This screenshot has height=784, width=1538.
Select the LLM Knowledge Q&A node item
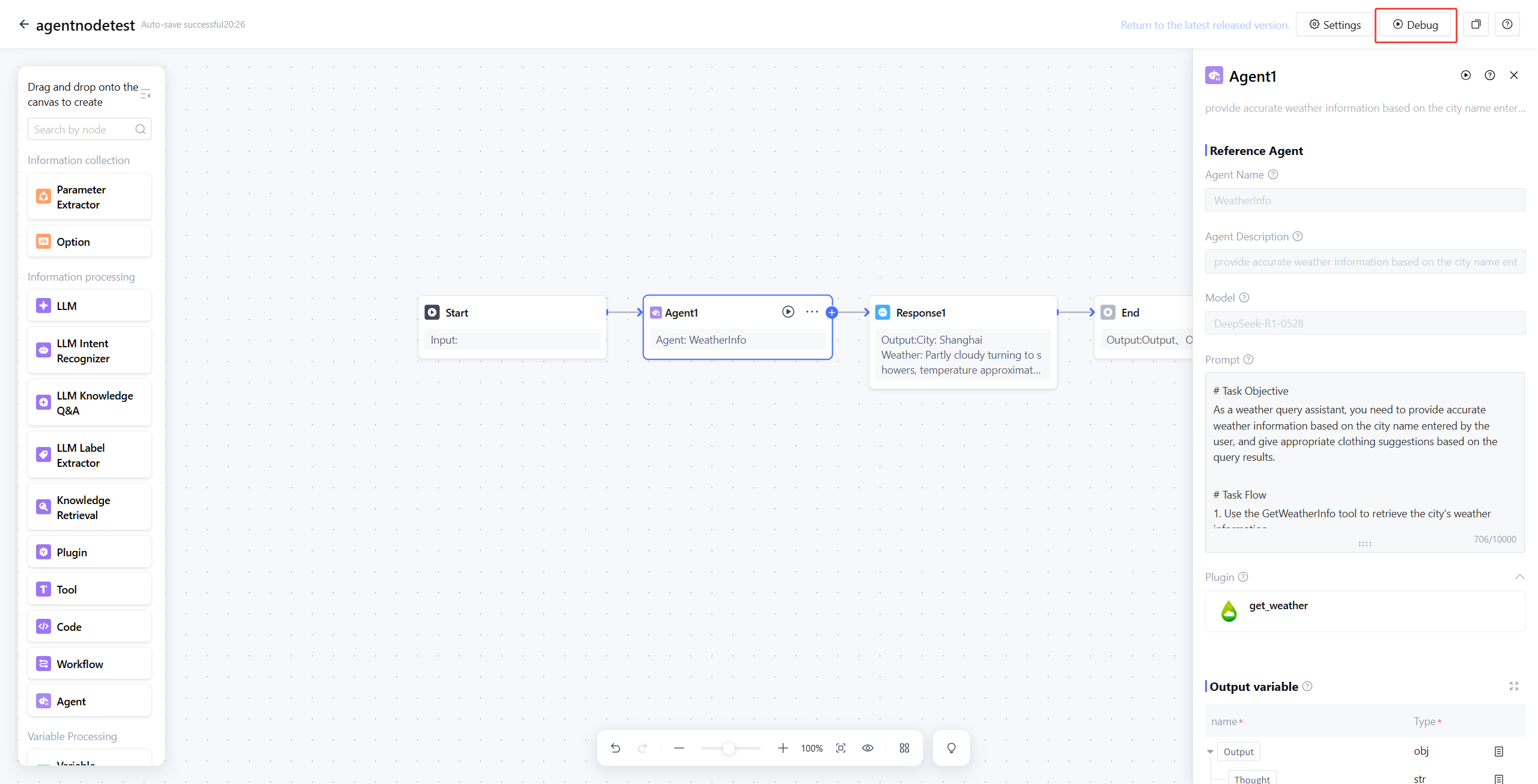coord(90,403)
